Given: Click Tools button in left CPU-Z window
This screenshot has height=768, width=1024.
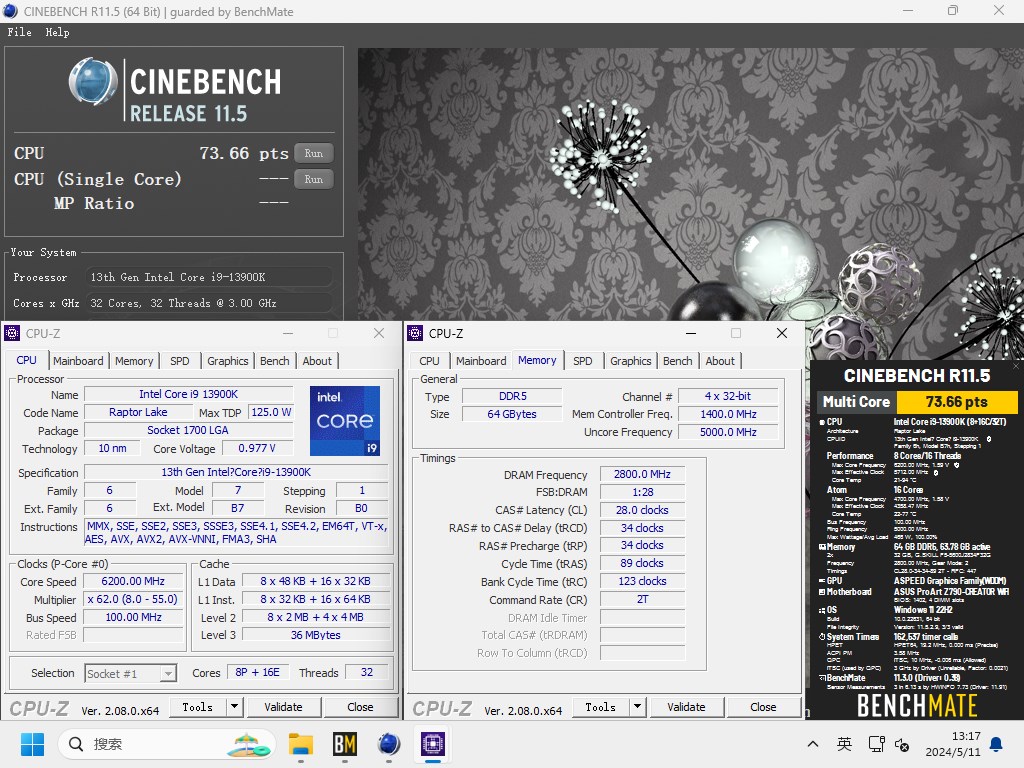Looking at the screenshot, I should (197, 707).
